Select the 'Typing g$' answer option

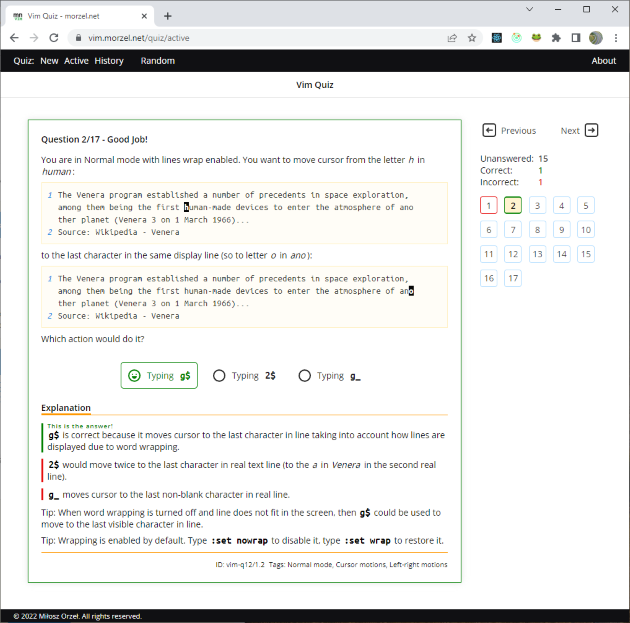click(x=159, y=376)
